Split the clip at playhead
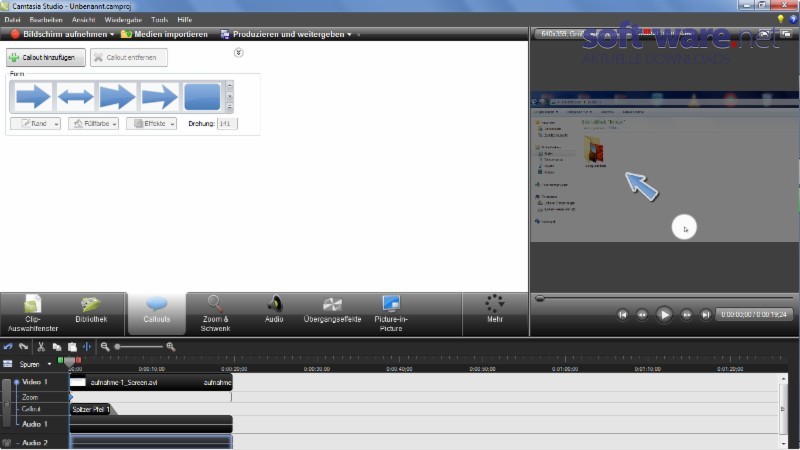Screen dimensions: 800x450 87,346
